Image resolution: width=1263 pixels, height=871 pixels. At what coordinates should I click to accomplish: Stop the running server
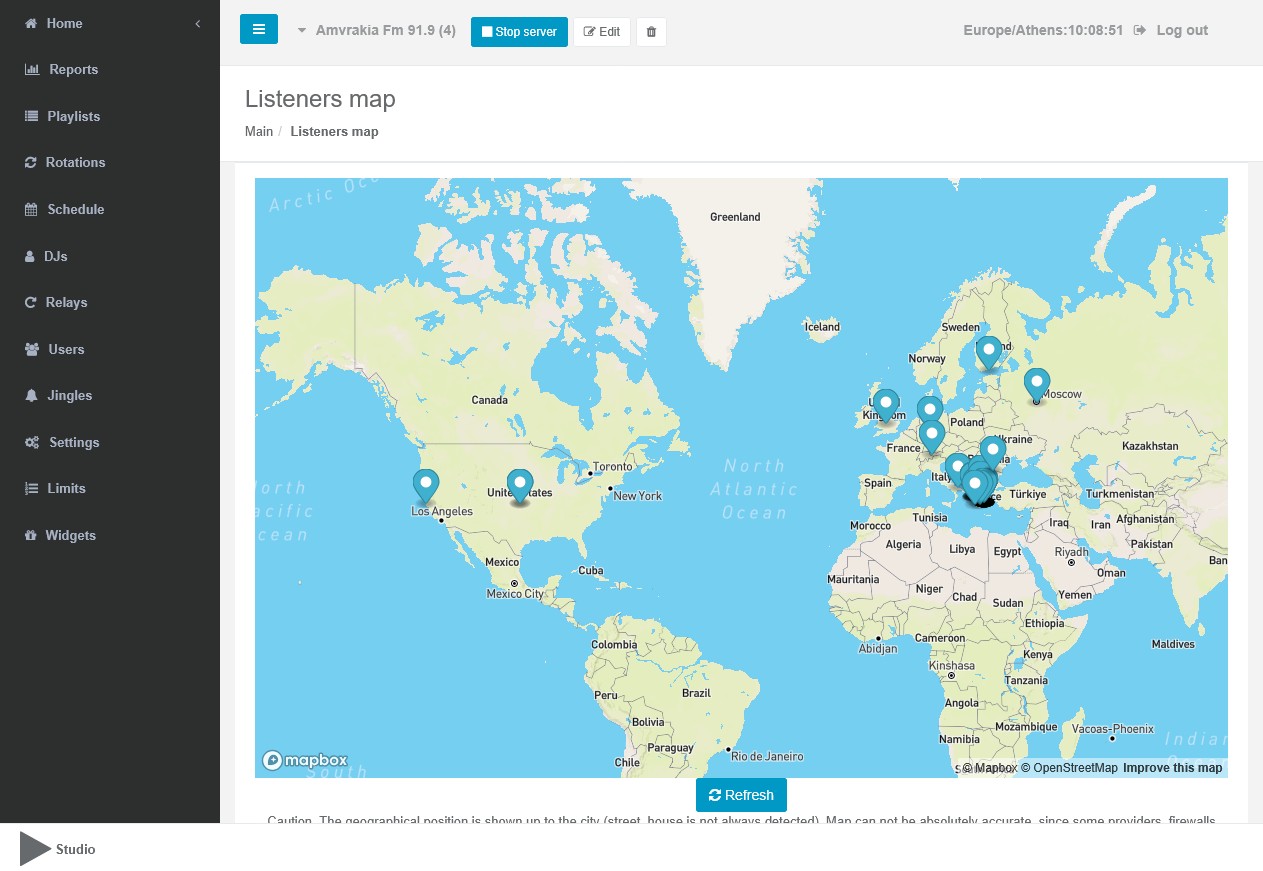coord(519,32)
